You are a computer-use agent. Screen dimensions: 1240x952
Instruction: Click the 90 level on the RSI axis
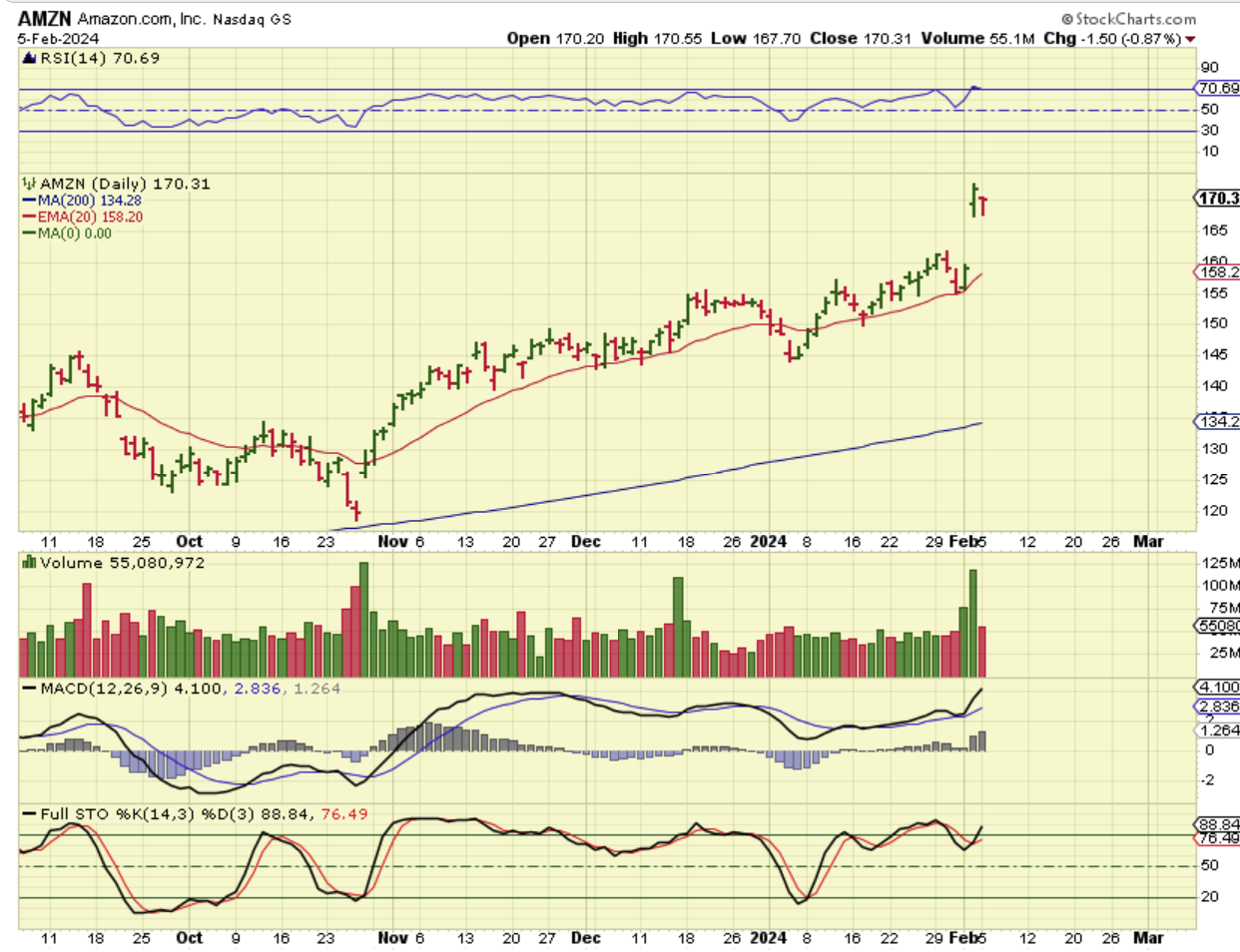click(1210, 67)
